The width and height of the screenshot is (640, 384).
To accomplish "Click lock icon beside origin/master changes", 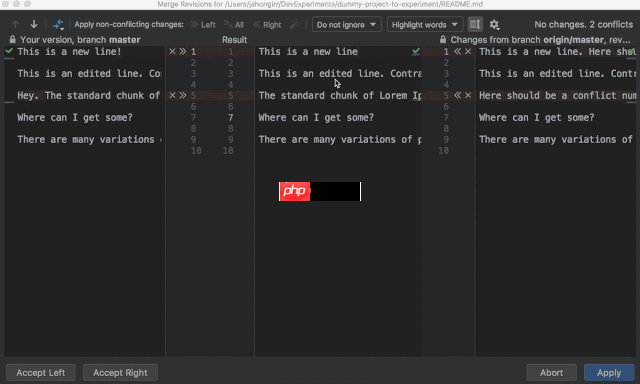I will pyautogui.click(x=443, y=40).
